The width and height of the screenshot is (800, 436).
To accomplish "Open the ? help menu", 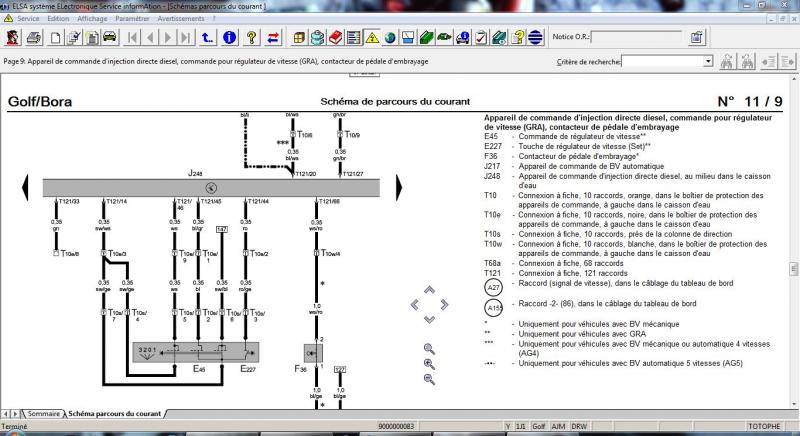I will pos(214,18).
